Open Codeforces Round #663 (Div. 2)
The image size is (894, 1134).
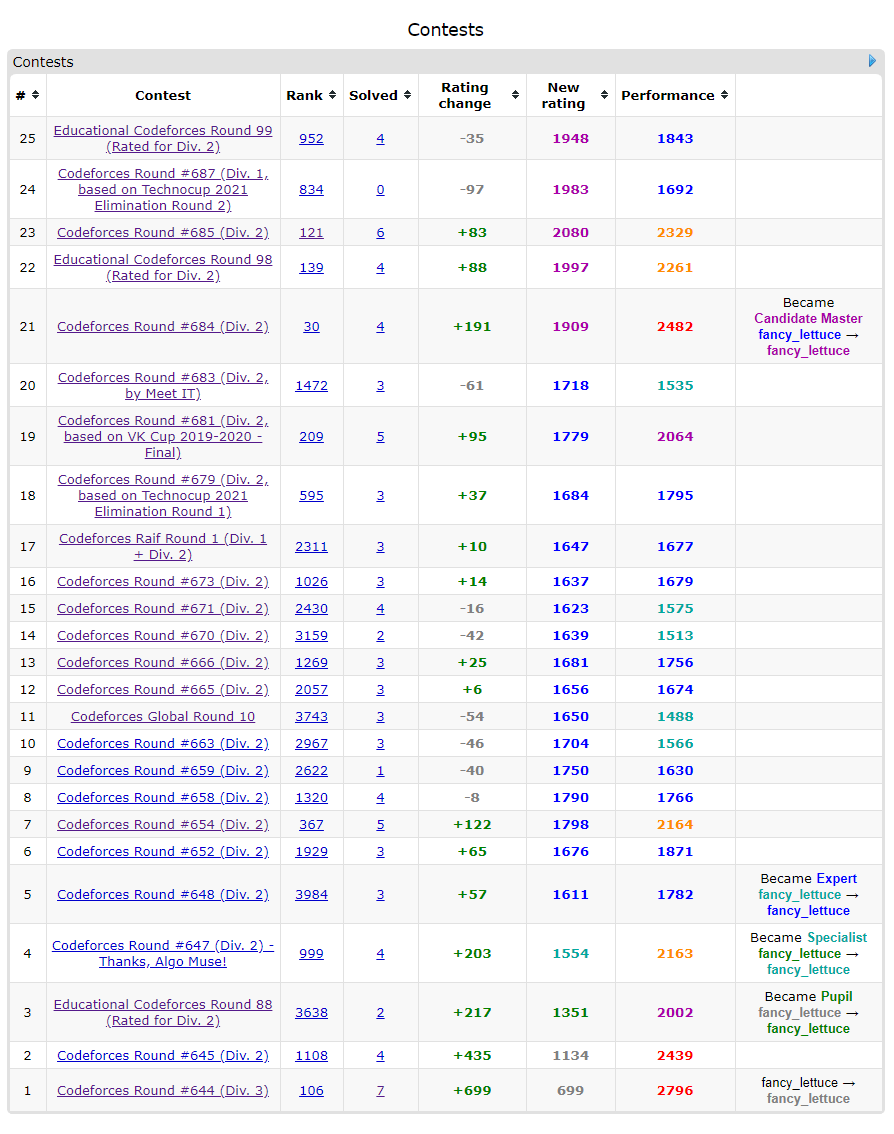[x=163, y=743]
